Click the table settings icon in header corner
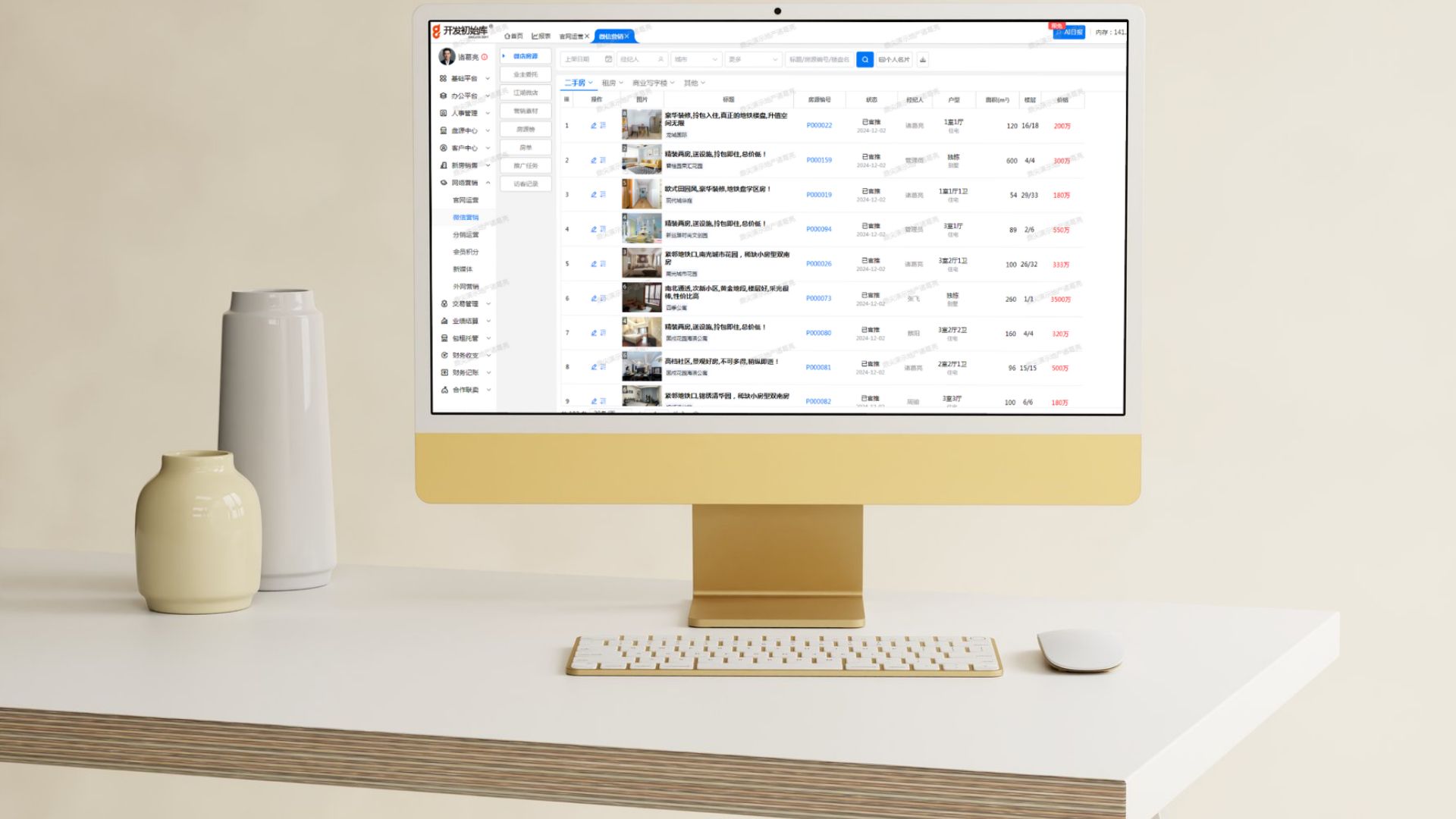 [566, 99]
